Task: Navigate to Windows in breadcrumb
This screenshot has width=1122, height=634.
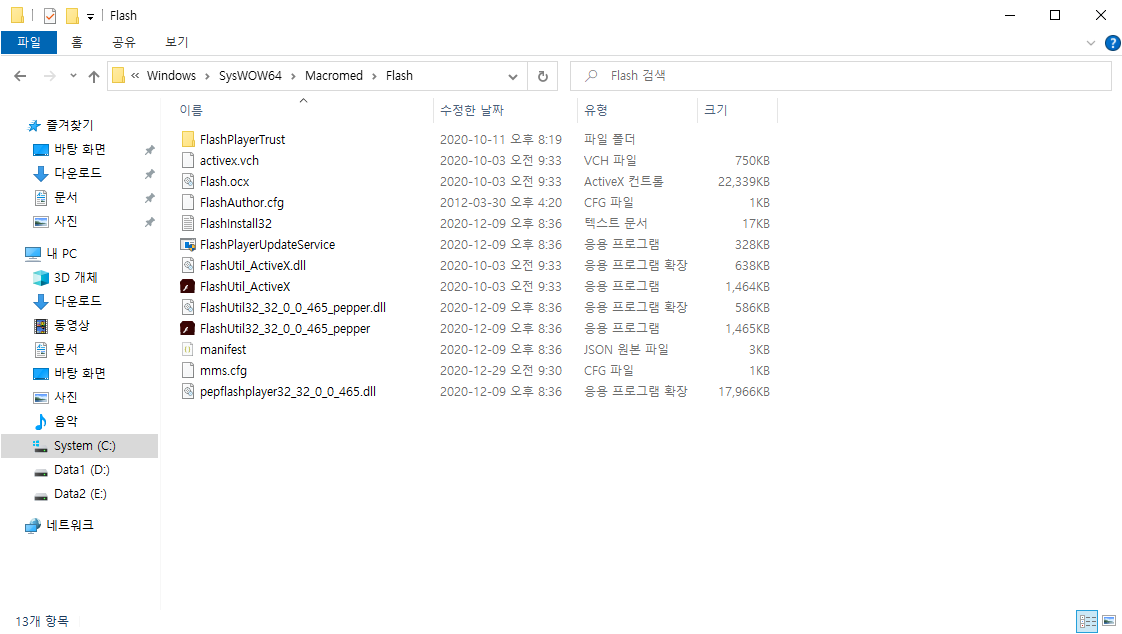Action: click(x=171, y=76)
